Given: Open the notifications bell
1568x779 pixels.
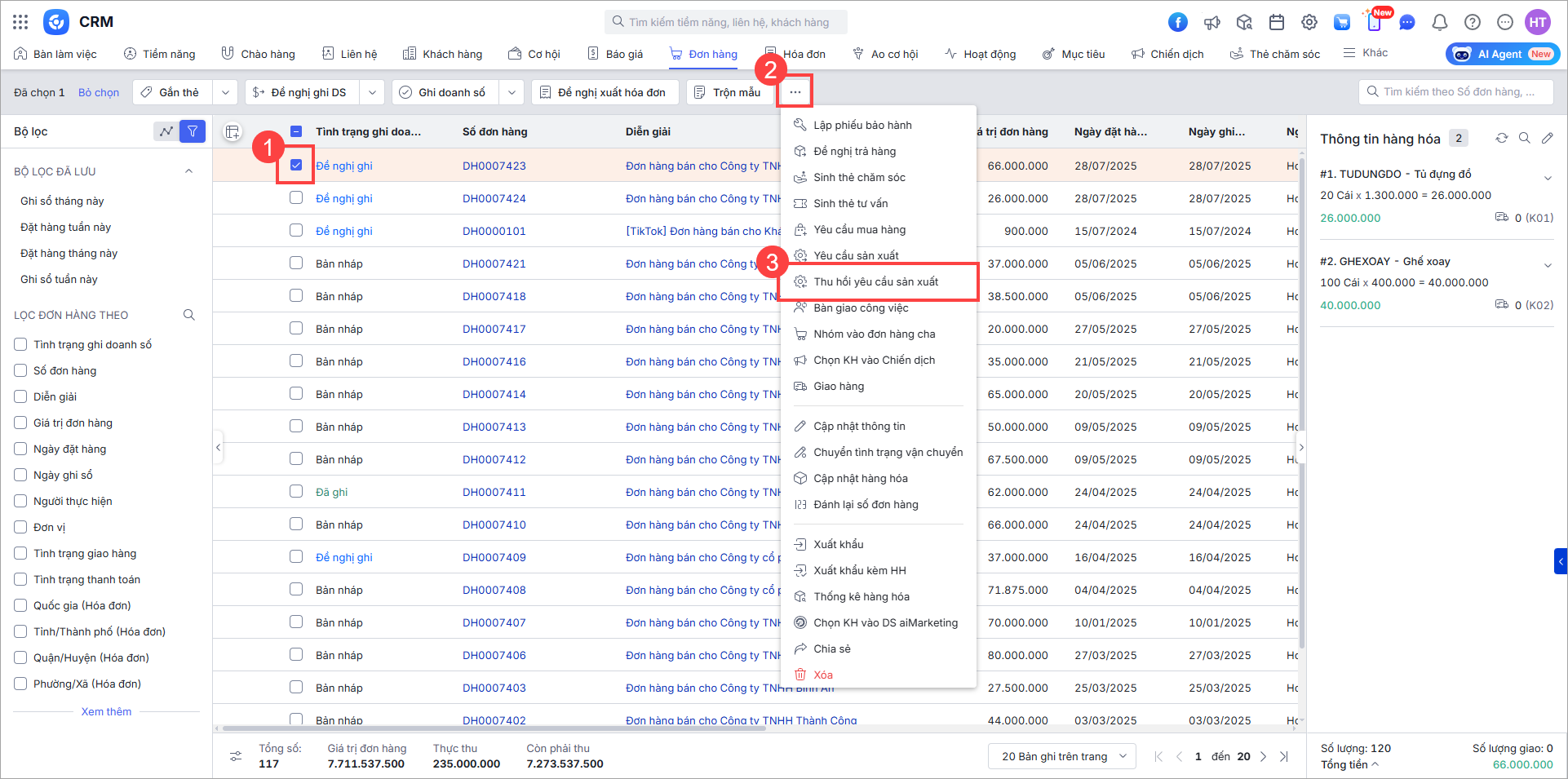Looking at the screenshot, I should click(1440, 22).
